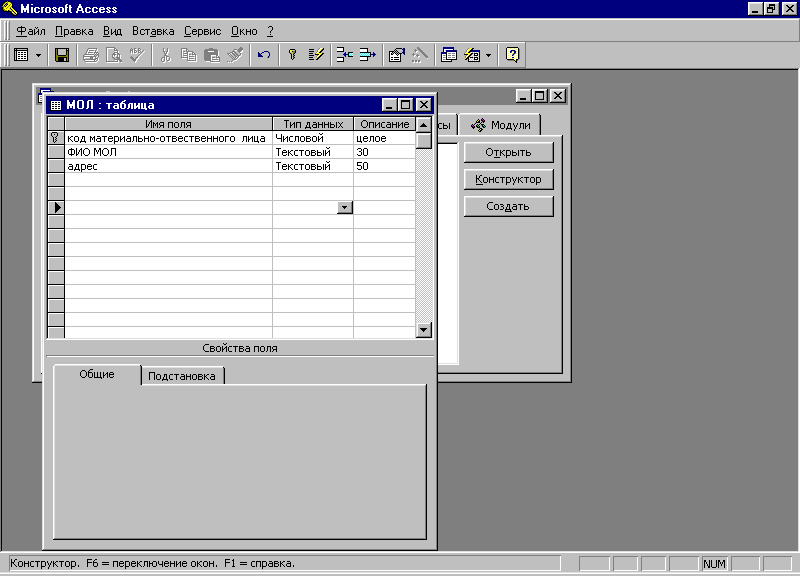Switch to the Подстановка tab
Screen dimensions: 800x576
pos(182,376)
